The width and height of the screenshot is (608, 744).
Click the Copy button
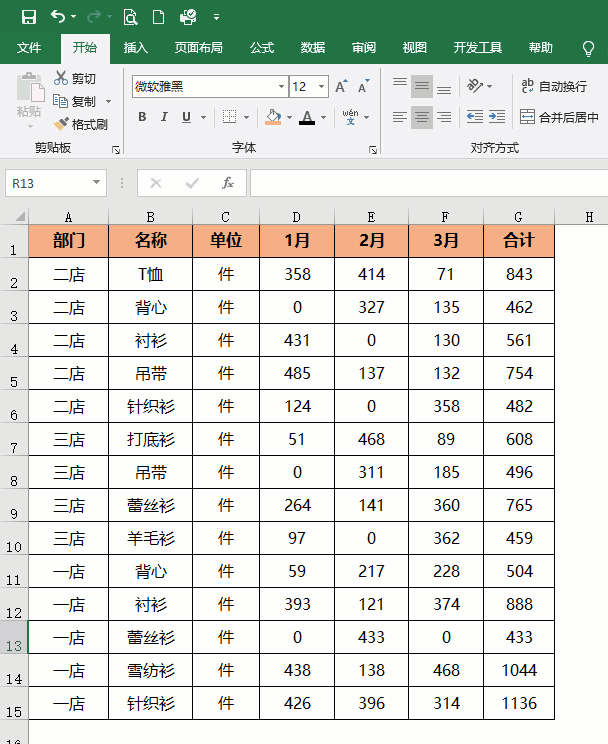[x=74, y=101]
